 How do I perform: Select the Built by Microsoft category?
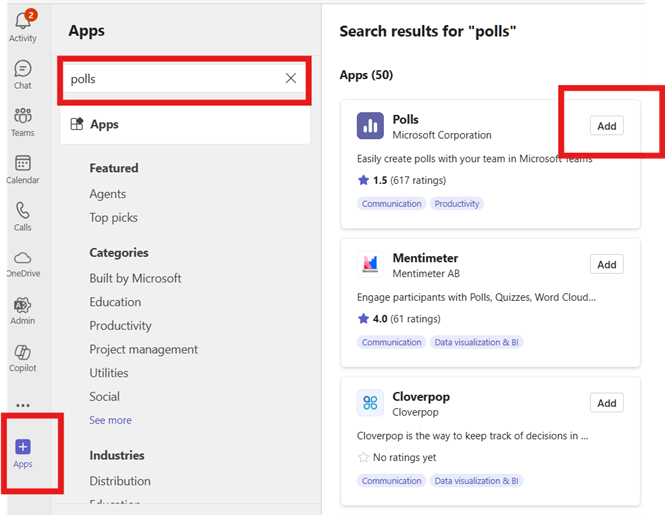point(135,278)
